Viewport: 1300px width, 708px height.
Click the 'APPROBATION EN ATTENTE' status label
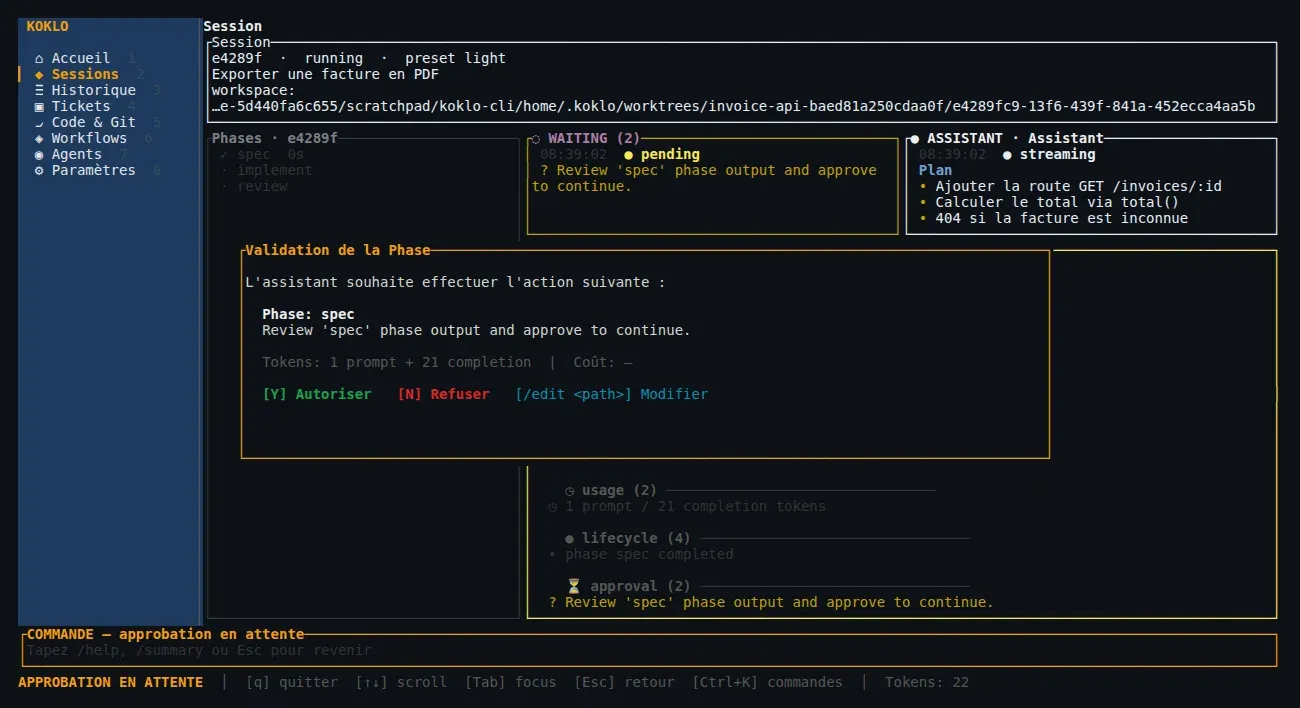click(x=110, y=682)
